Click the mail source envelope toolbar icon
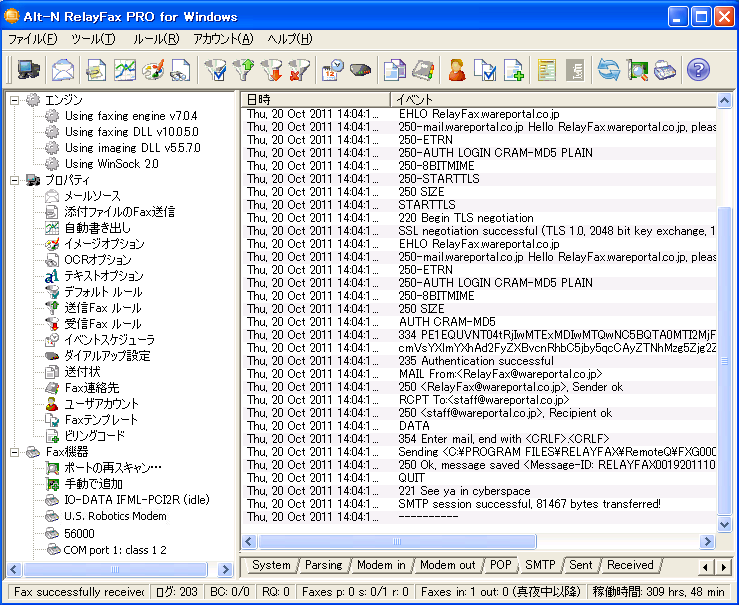This screenshot has height=605, width=739. pyautogui.click(x=63, y=70)
